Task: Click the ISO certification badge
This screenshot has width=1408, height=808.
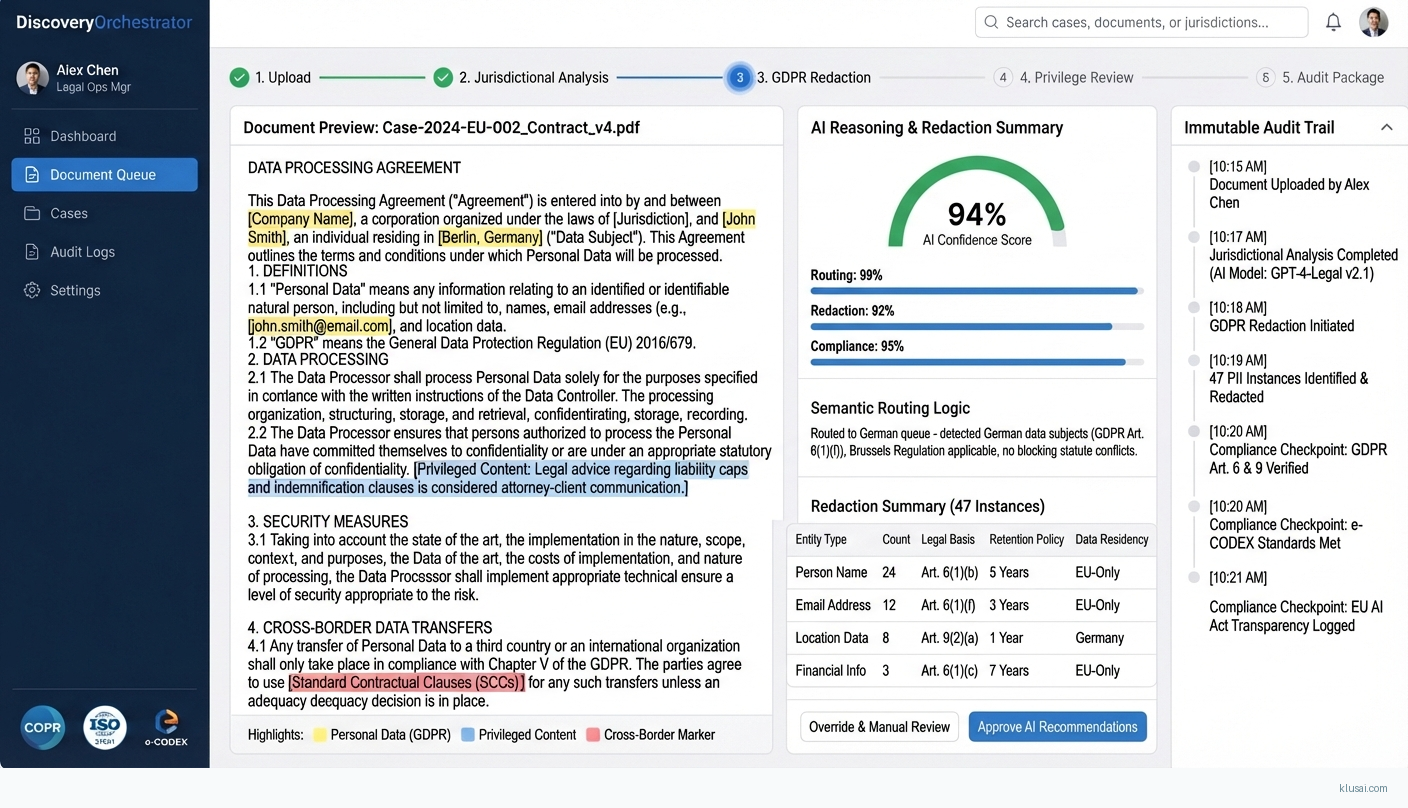Action: 105,727
